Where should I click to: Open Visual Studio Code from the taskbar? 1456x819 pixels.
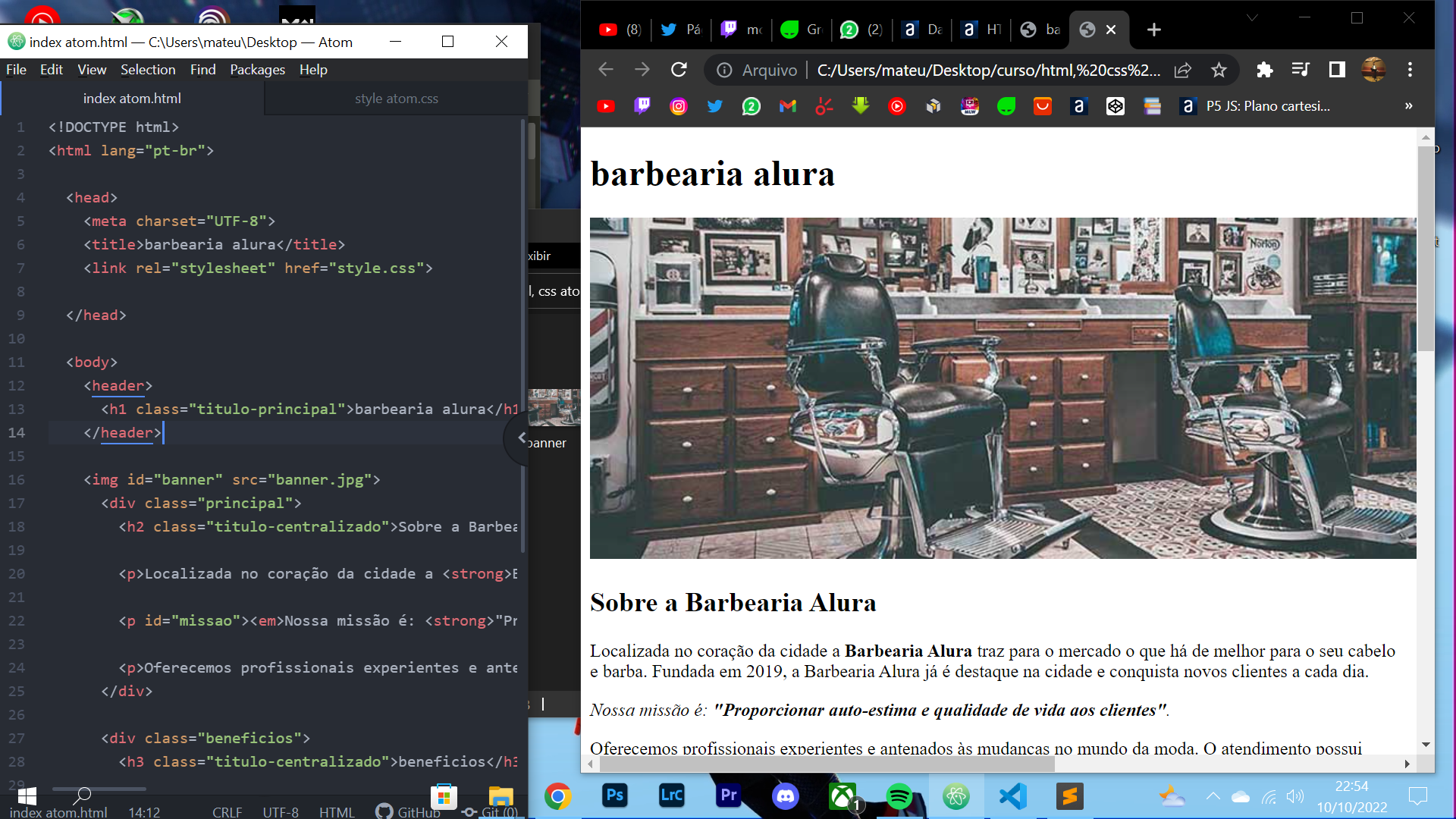pos(1013,795)
